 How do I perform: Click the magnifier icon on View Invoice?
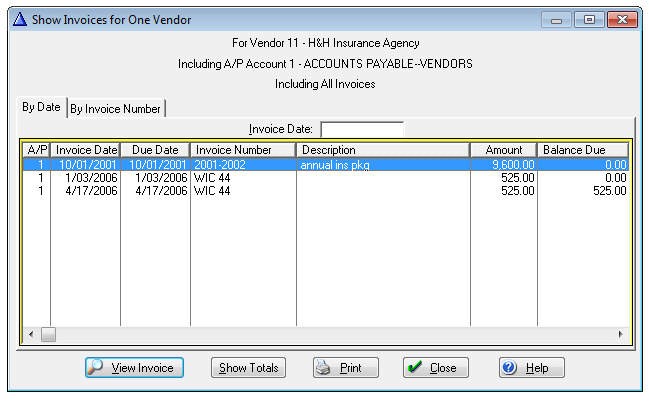click(99, 368)
